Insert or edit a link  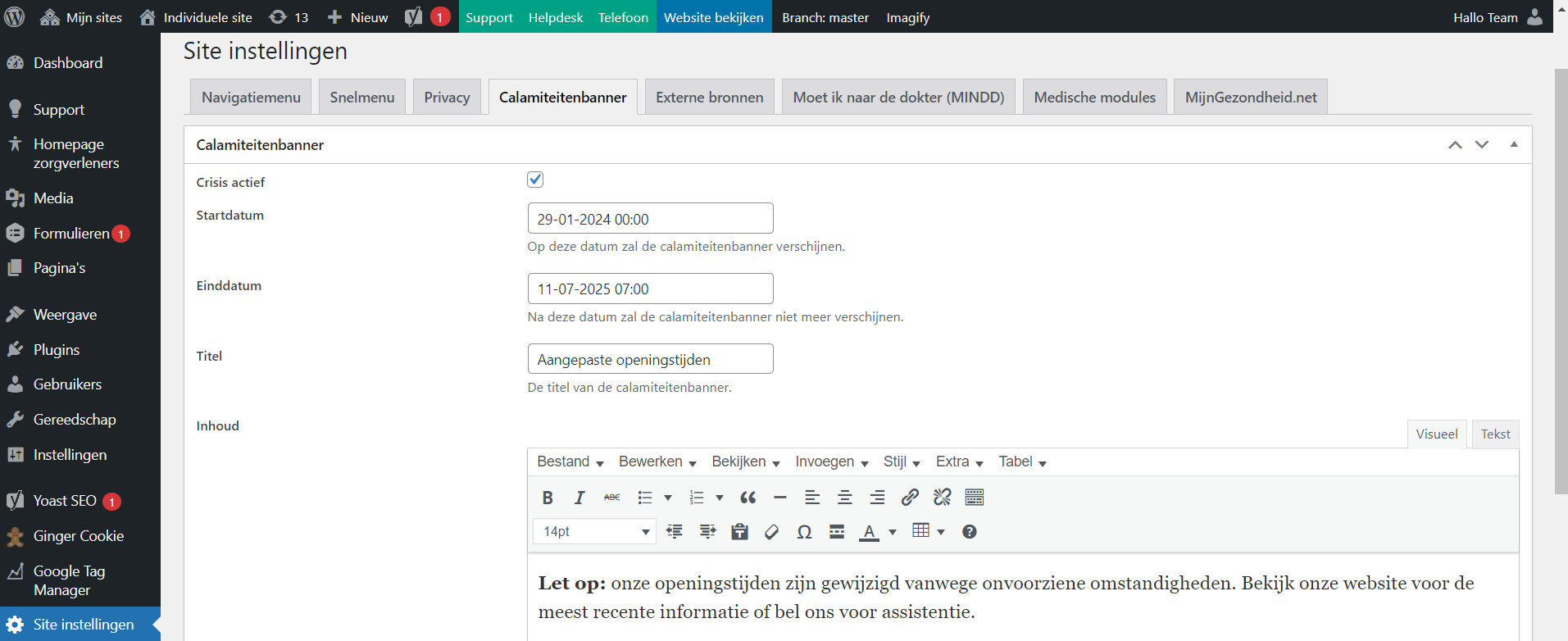coord(910,498)
